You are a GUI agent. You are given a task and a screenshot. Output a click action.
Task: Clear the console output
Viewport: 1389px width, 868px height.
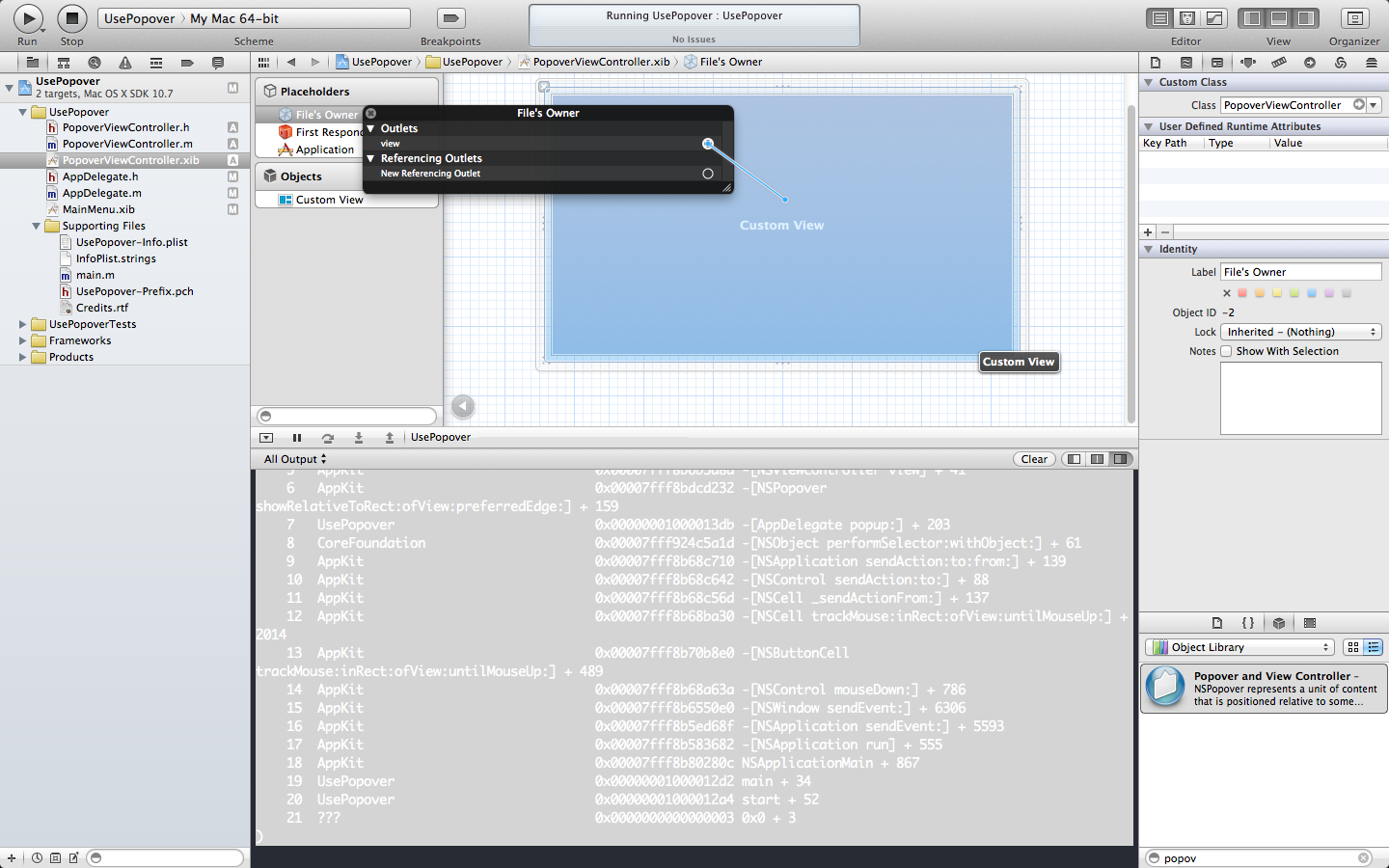pos(1034,459)
